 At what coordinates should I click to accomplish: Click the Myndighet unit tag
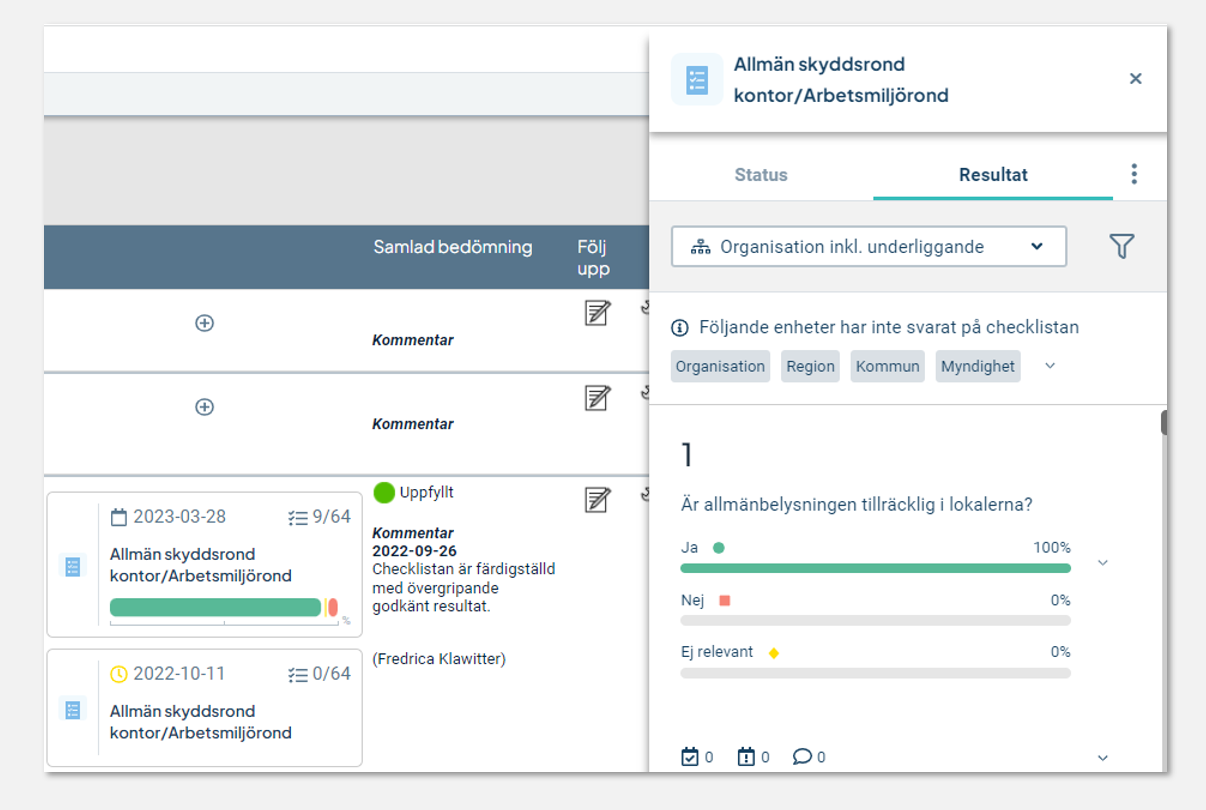pos(978,366)
